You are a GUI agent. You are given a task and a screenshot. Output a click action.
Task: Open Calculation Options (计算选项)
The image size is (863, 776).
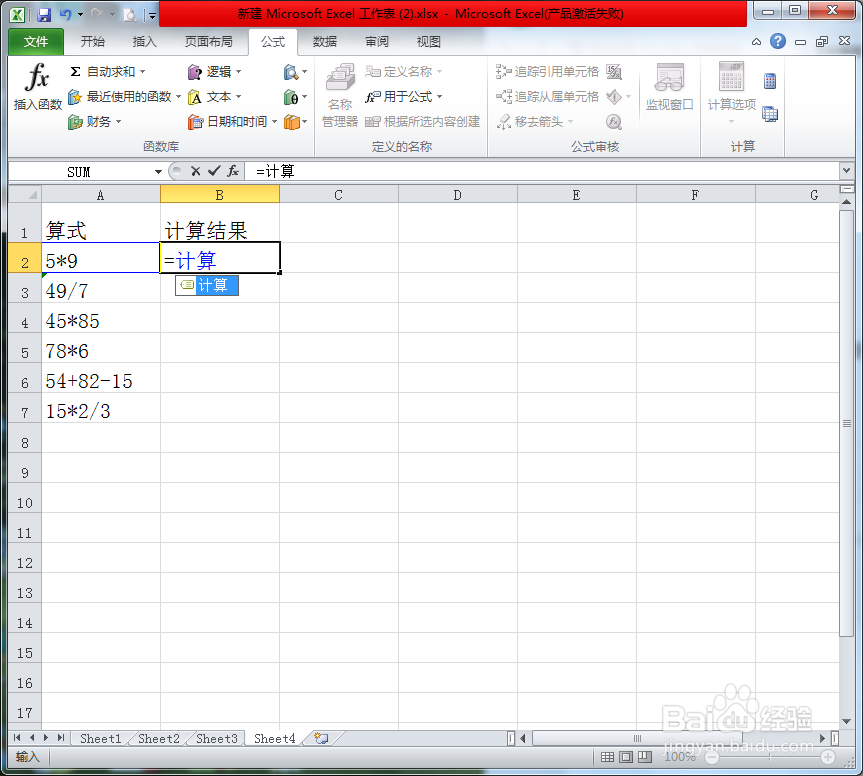click(x=731, y=92)
